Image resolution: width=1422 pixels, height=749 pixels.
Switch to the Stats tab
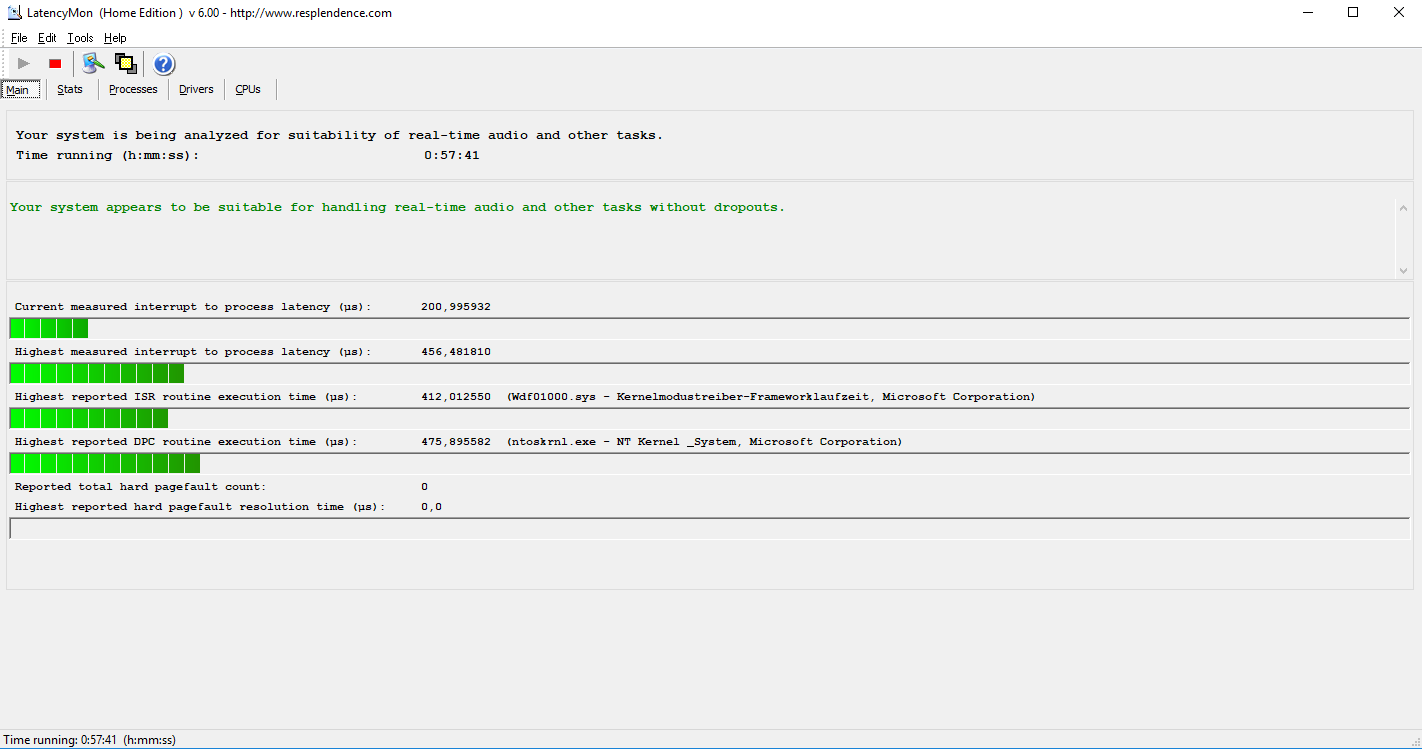coord(70,89)
